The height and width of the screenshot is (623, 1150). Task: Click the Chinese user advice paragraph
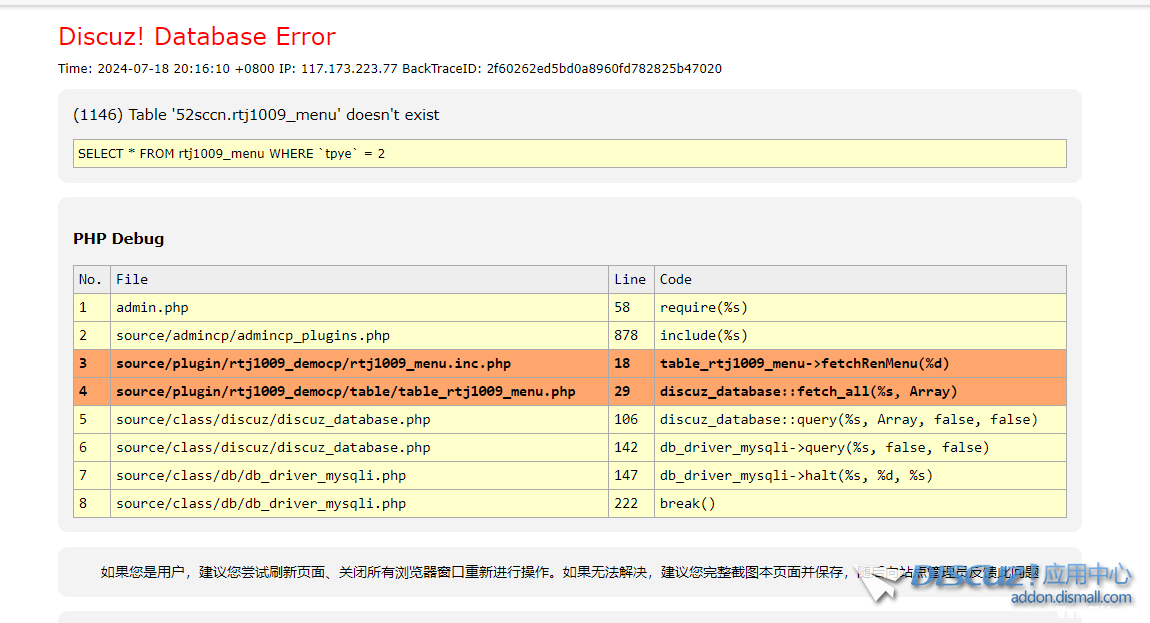pos(470,572)
